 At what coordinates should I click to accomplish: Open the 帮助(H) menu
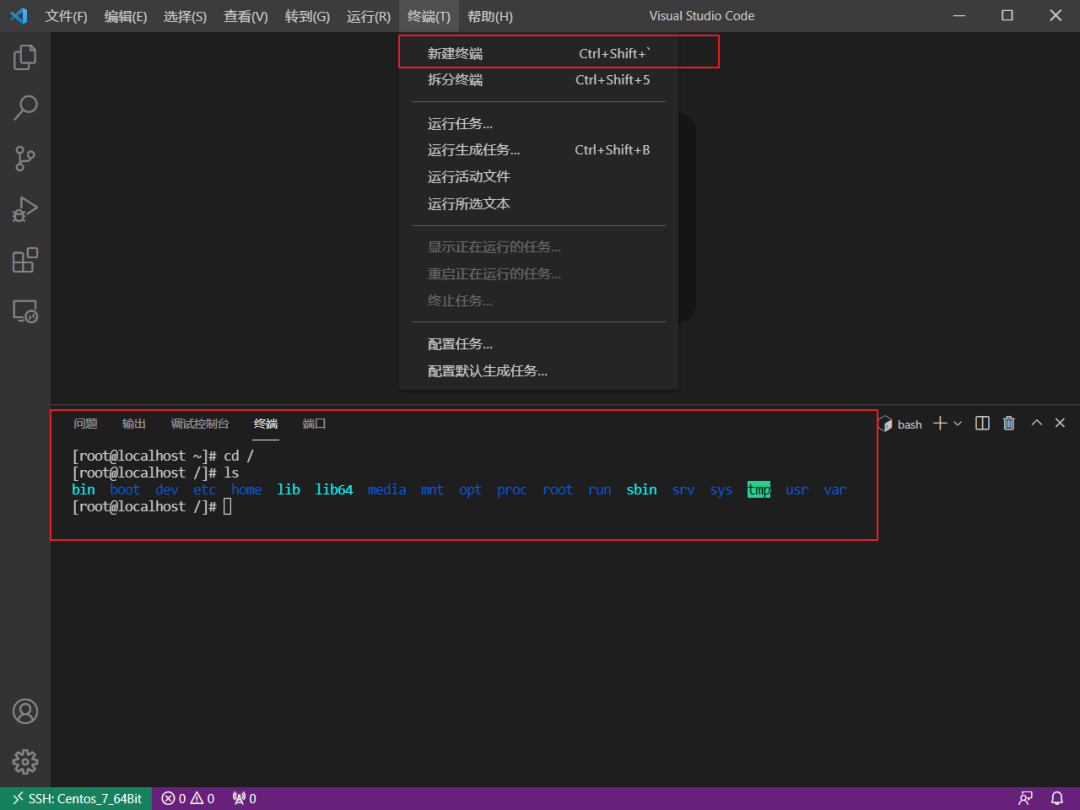click(x=490, y=17)
